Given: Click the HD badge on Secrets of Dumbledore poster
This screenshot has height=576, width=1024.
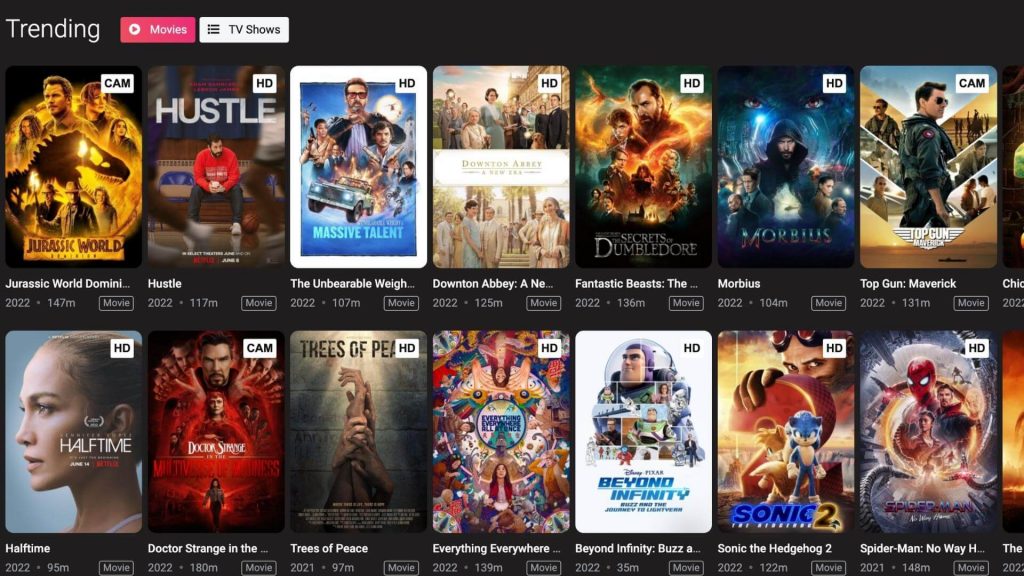Looking at the screenshot, I should pos(692,83).
